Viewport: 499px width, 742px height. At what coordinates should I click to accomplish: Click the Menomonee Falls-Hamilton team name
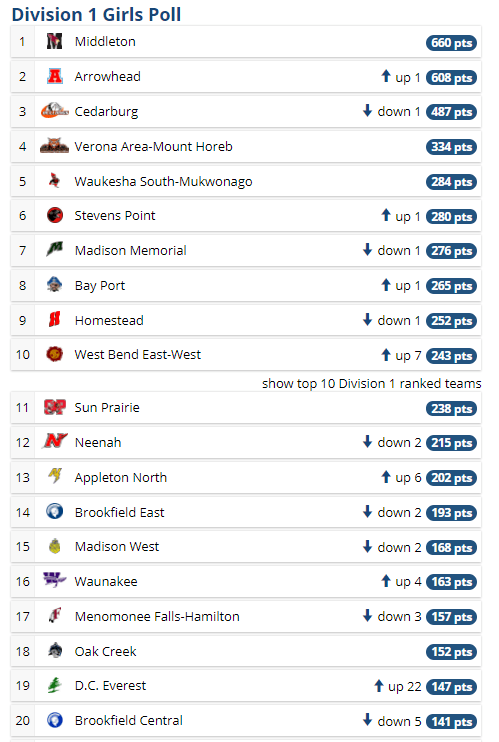[157, 617]
